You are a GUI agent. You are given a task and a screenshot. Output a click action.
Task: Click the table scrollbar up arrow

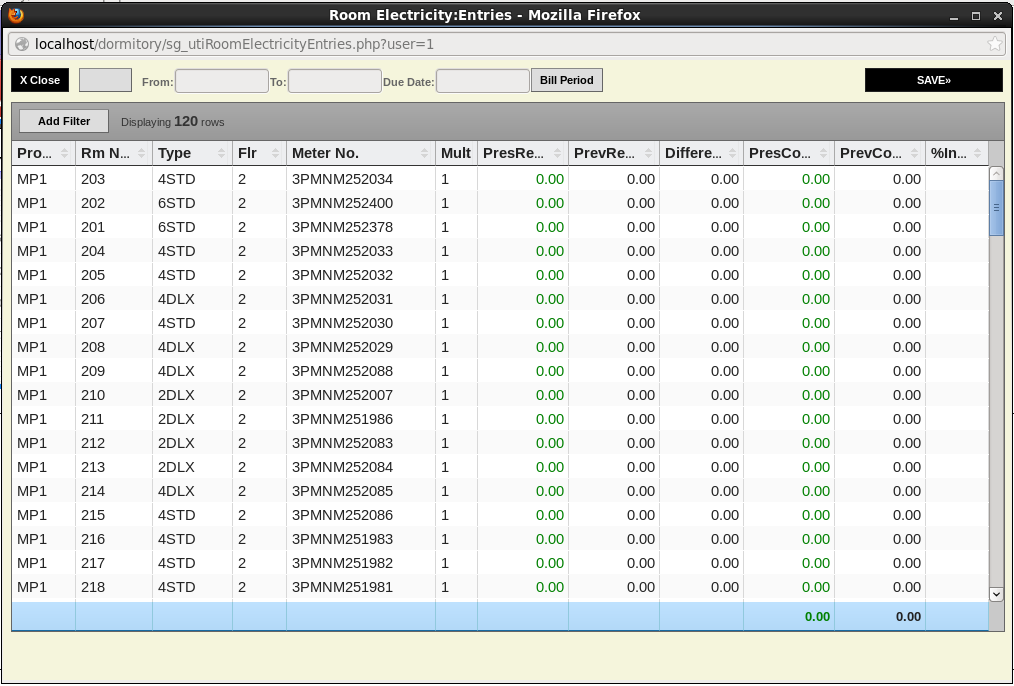[x=995, y=174]
